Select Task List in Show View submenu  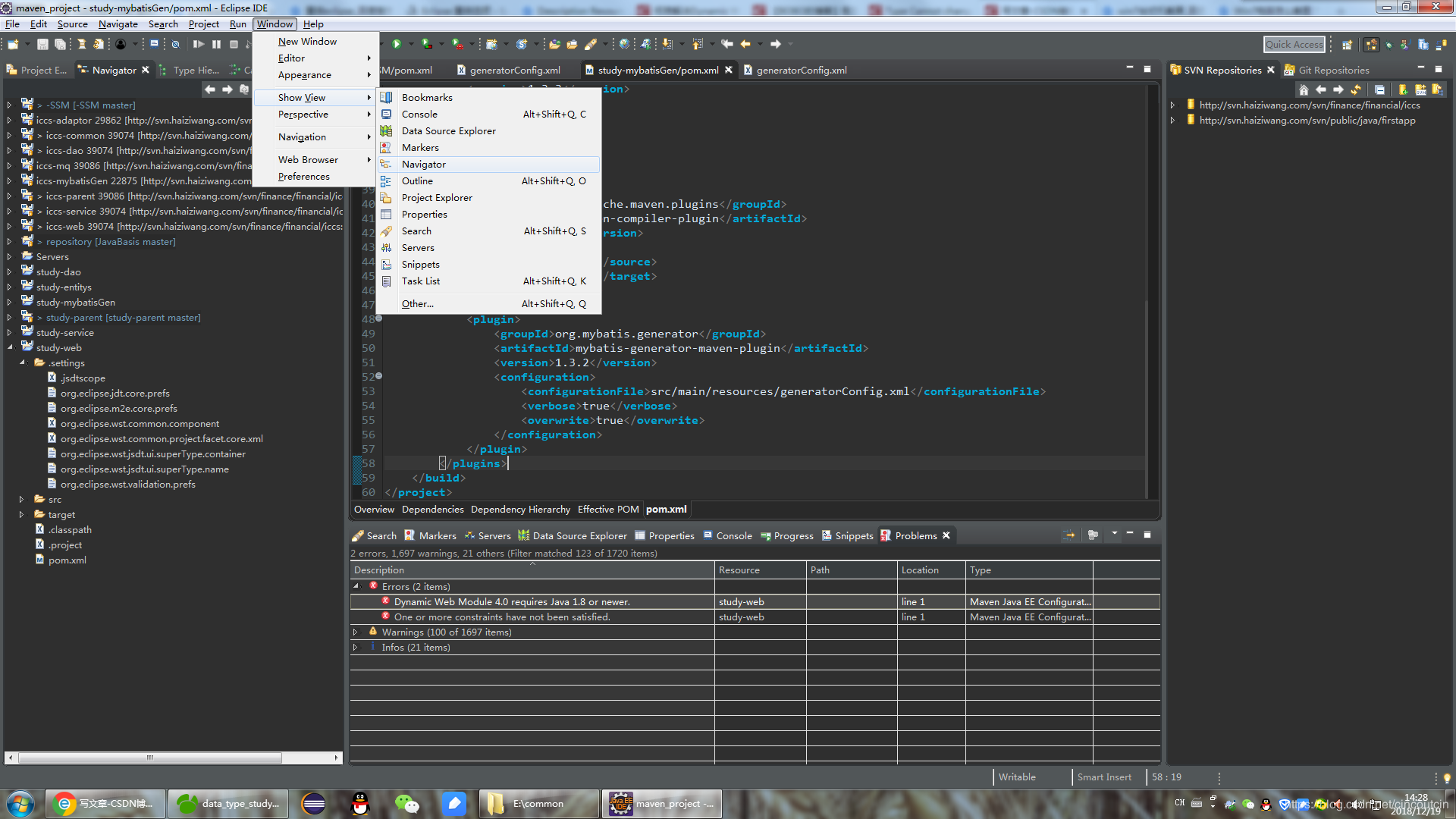489,281
